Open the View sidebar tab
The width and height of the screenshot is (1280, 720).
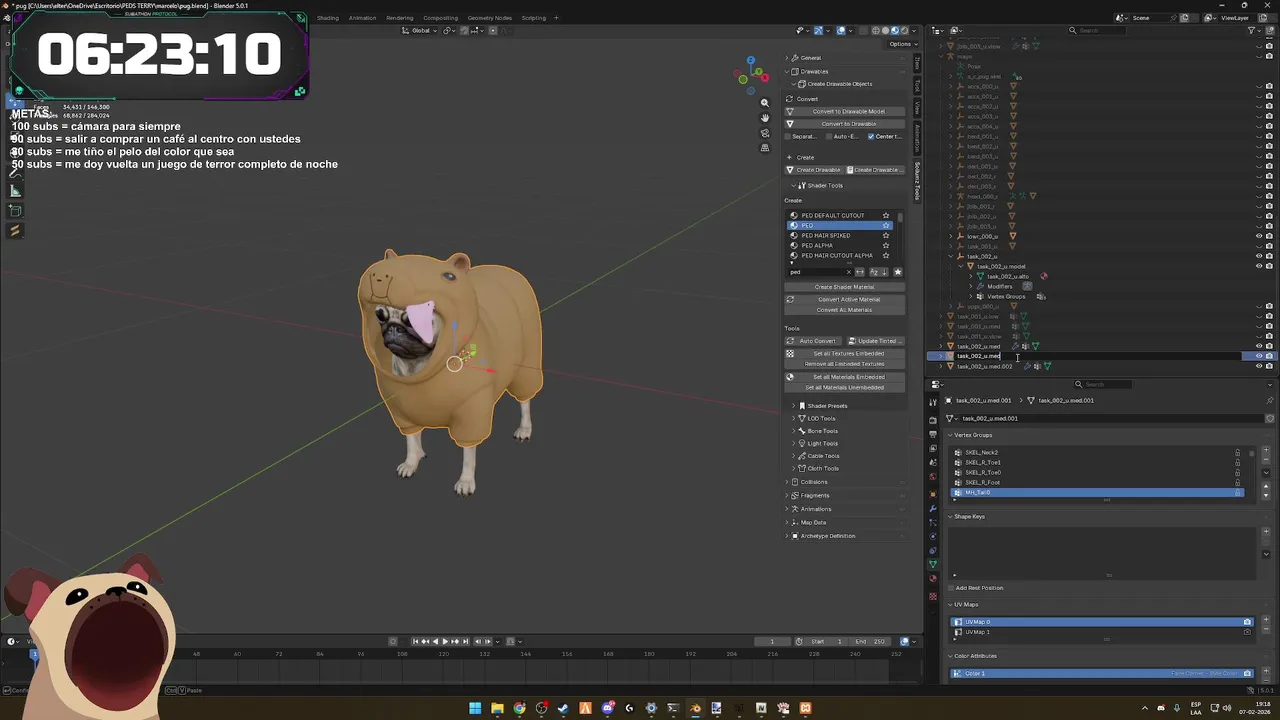[917, 107]
